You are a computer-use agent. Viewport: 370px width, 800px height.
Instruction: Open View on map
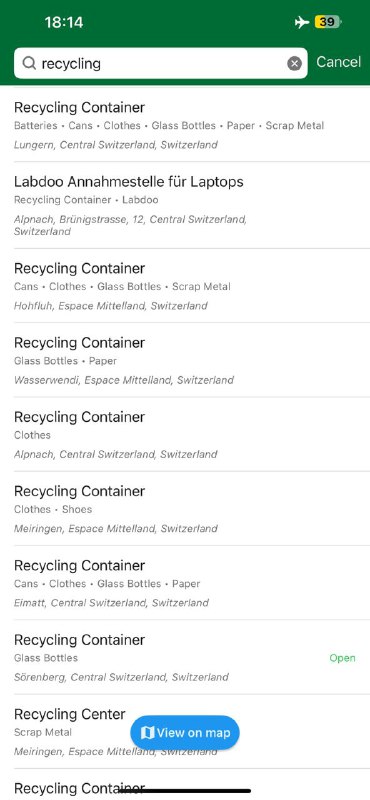point(185,733)
